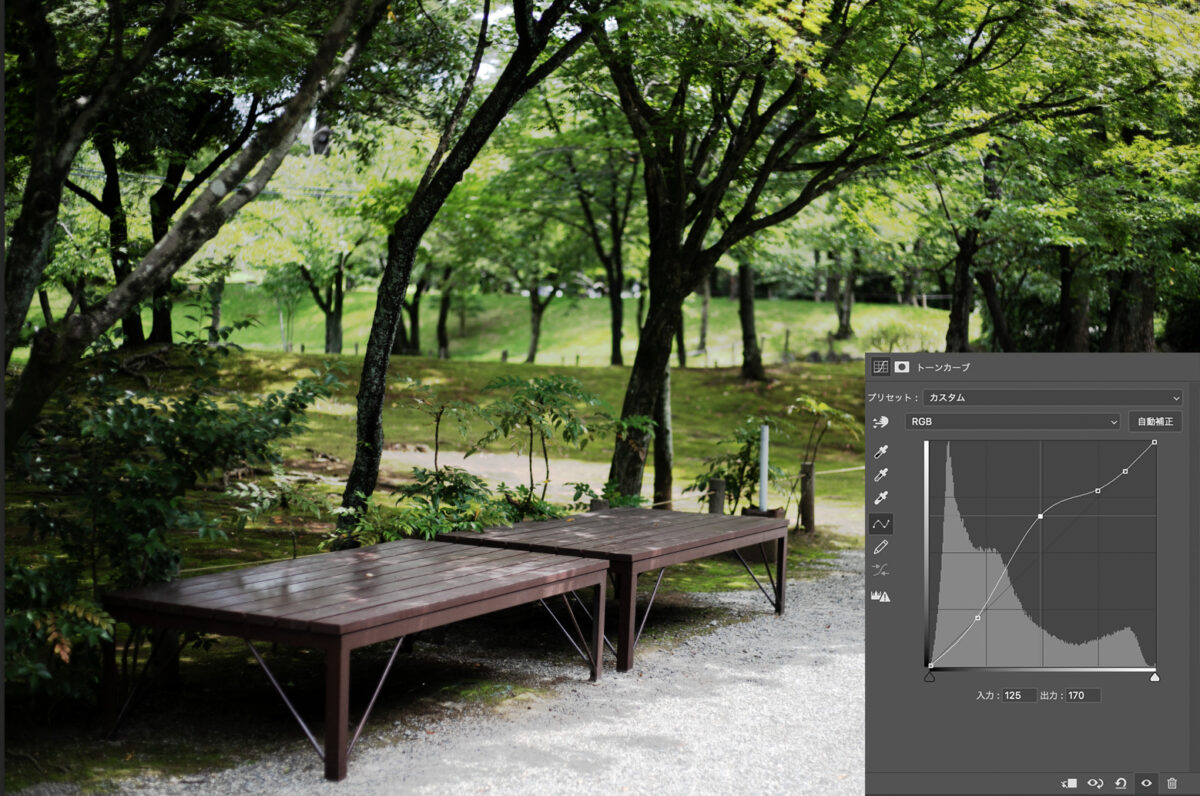The height and width of the screenshot is (796, 1200).
Task: Click the プリセット label text
Action: pyautogui.click(x=893, y=397)
